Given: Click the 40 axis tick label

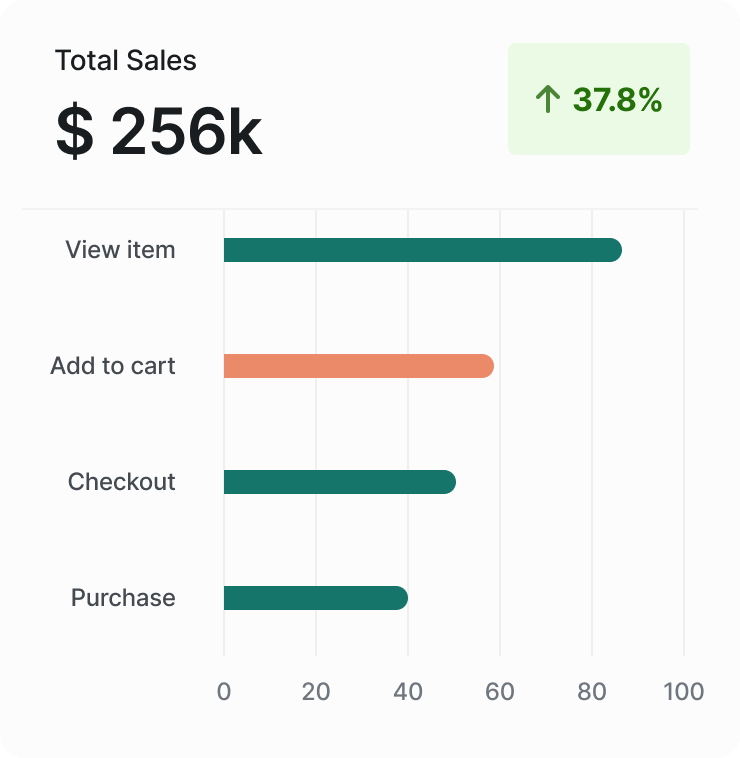Looking at the screenshot, I should (x=408, y=691).
